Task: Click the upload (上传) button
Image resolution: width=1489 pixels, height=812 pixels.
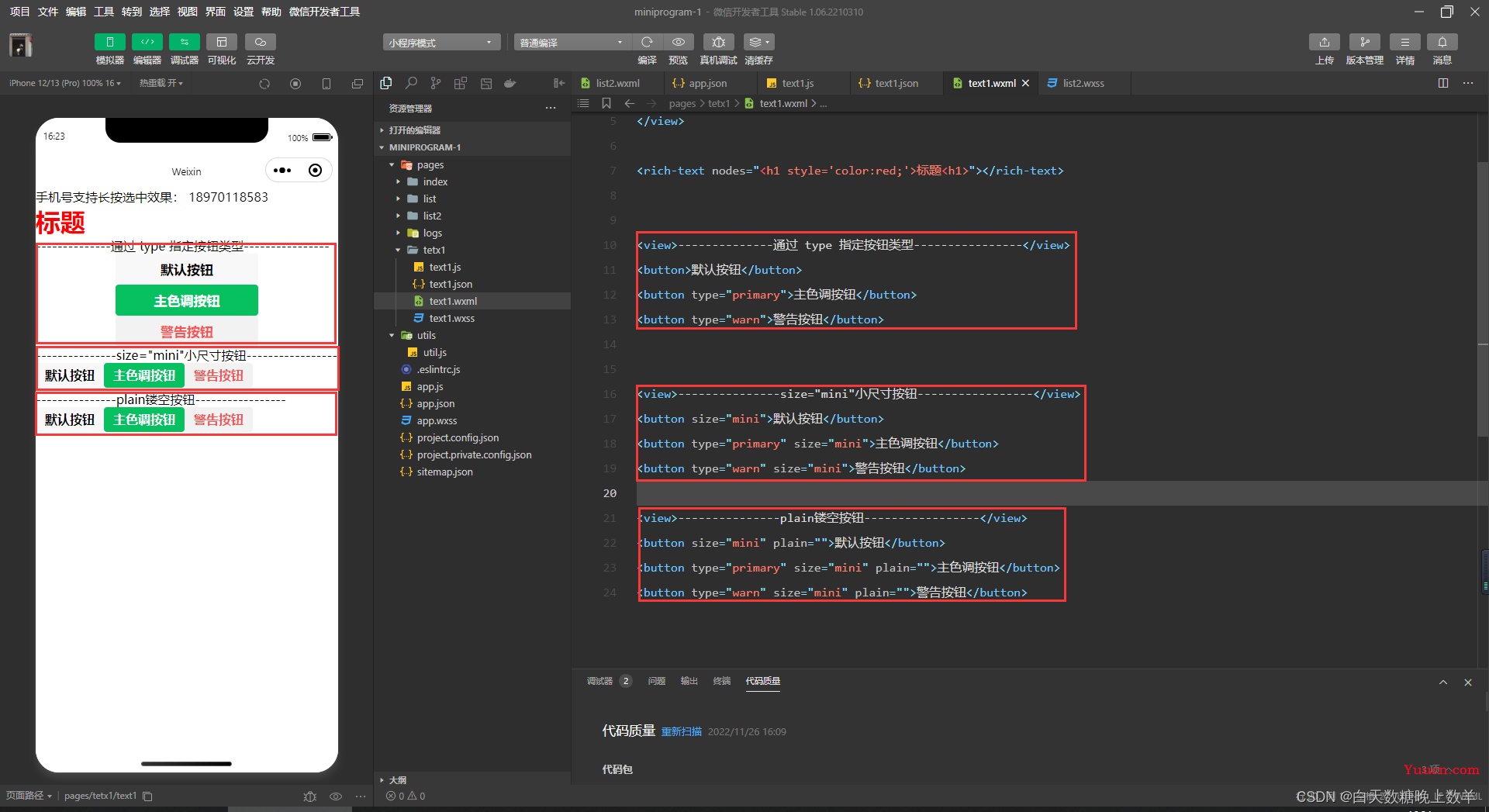Action: (1324, 42)
